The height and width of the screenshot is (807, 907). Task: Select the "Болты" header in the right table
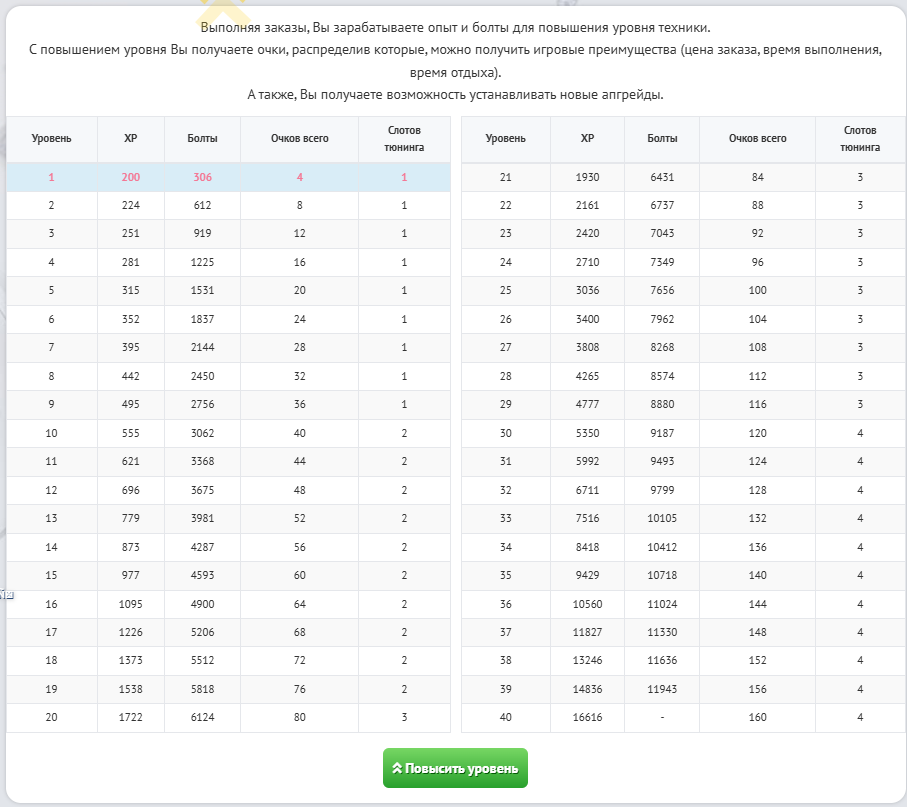pos(662,138)
